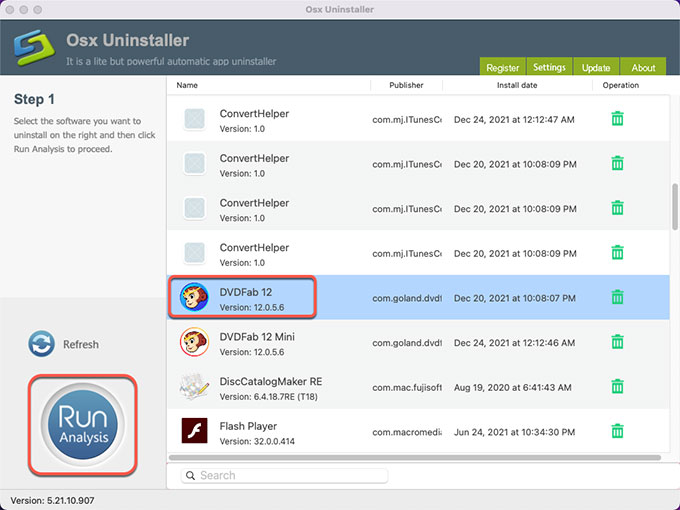
Task: Select the Flash Player name text
Action: click(x=248, y=426)
